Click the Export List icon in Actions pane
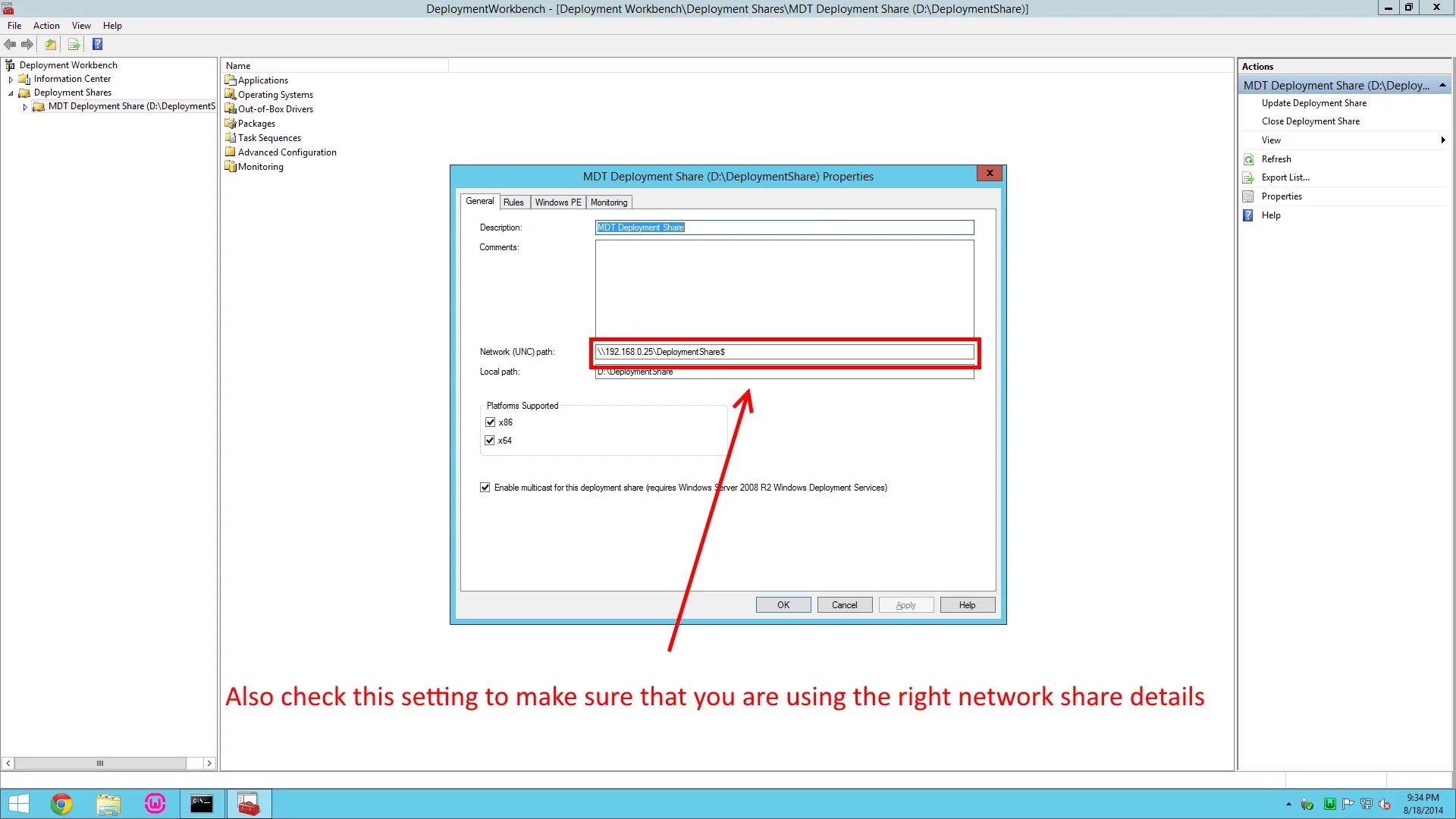This screenshot has width=1456, height=819. pos(1248,177)
